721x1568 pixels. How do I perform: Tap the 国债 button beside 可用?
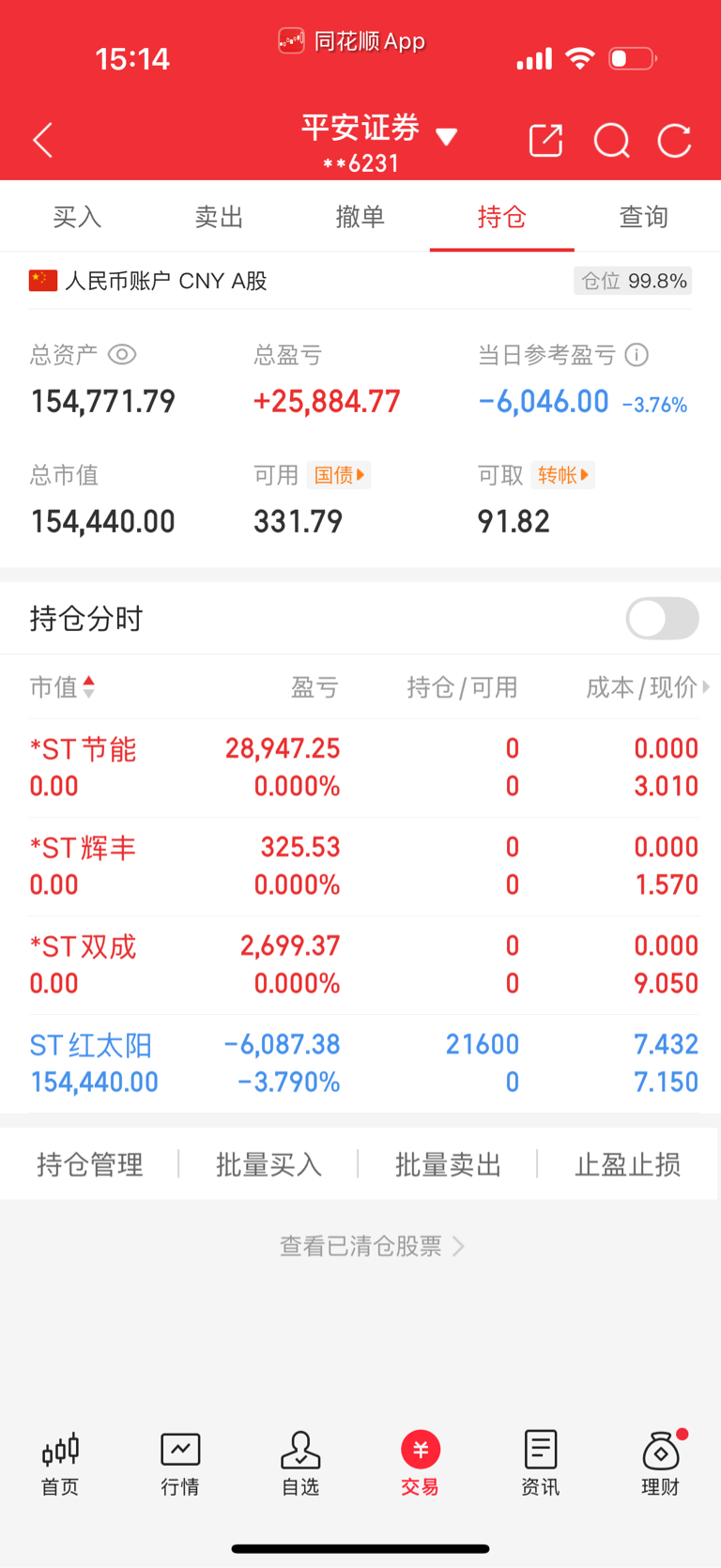(339, 475)
